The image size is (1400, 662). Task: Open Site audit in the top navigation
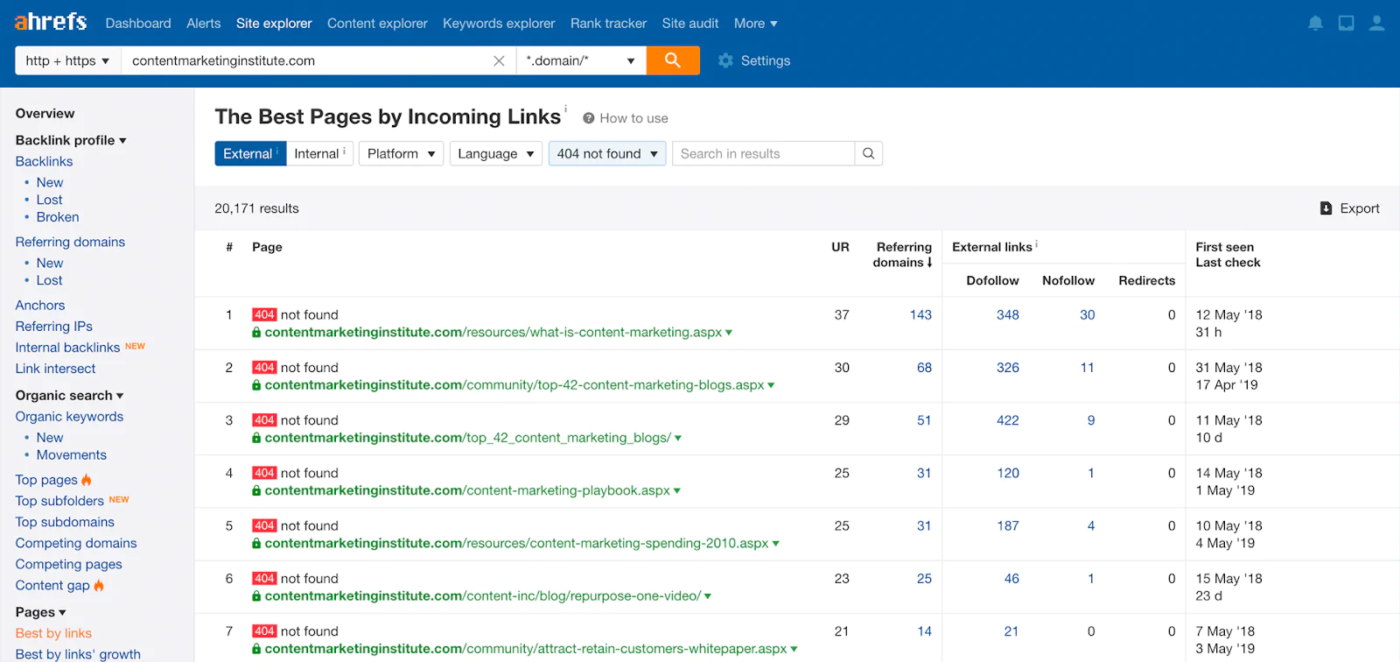[690, 23]
